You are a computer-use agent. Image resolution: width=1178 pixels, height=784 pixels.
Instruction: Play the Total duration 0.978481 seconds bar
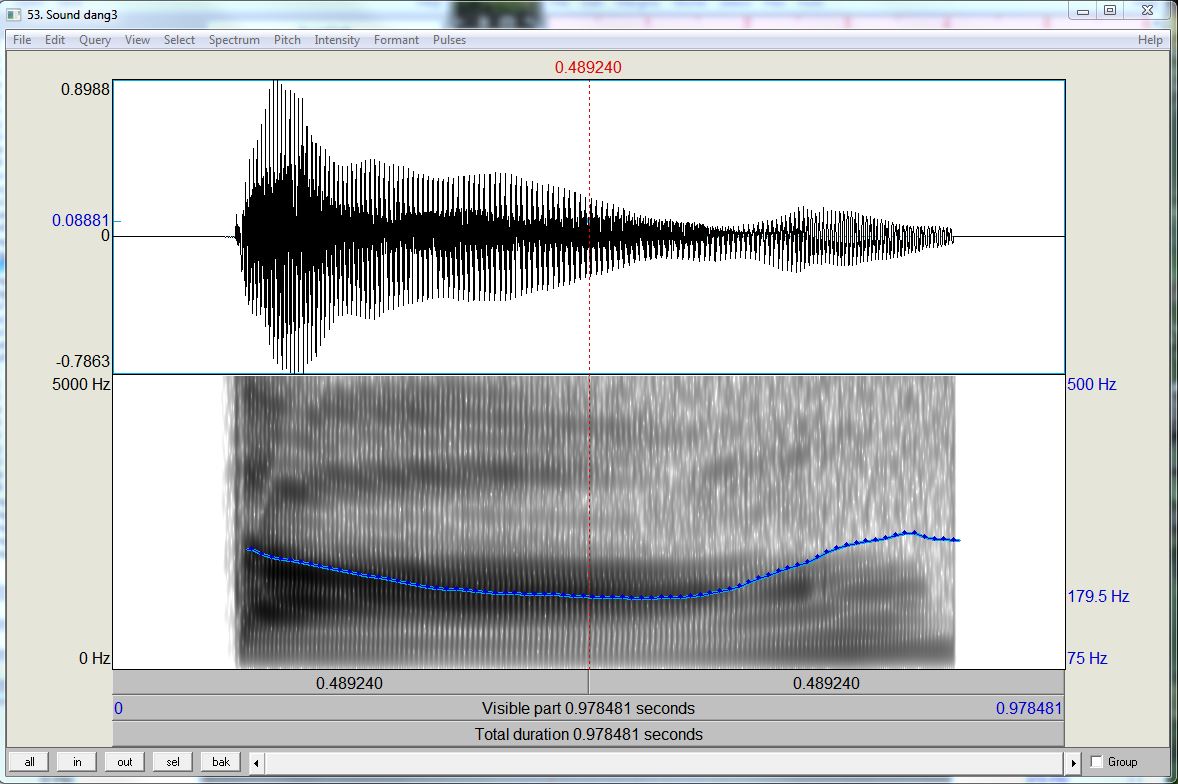pyautogui.click(x=588, y=734)
